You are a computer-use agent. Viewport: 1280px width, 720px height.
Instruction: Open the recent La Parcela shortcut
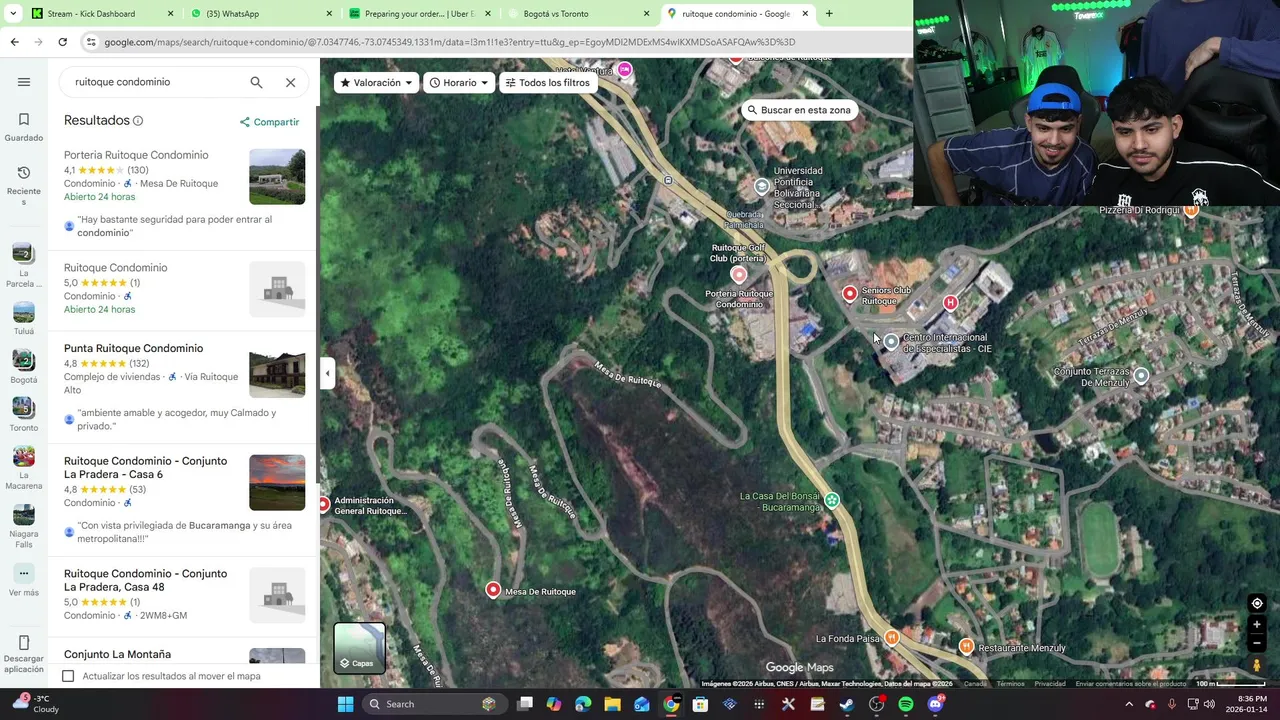point(24,265)
